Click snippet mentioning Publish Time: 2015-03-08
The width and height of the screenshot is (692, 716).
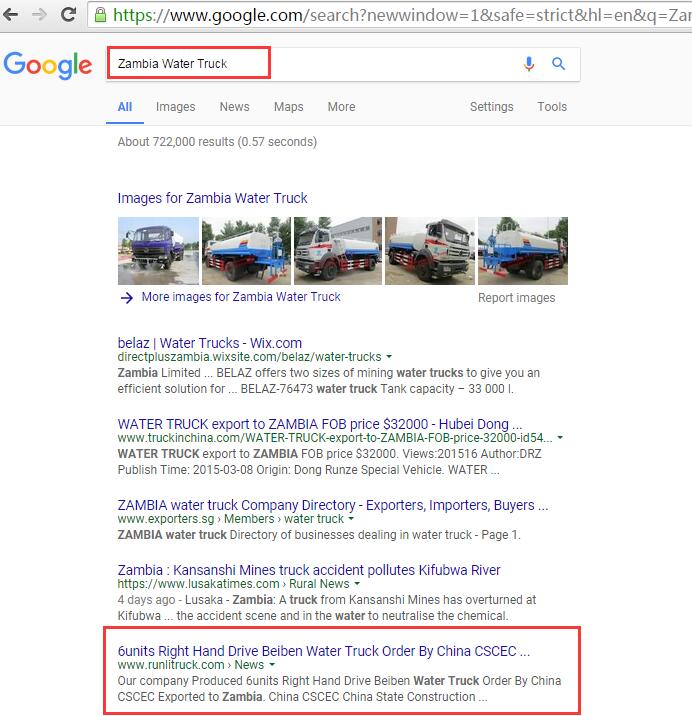(308, 470)
